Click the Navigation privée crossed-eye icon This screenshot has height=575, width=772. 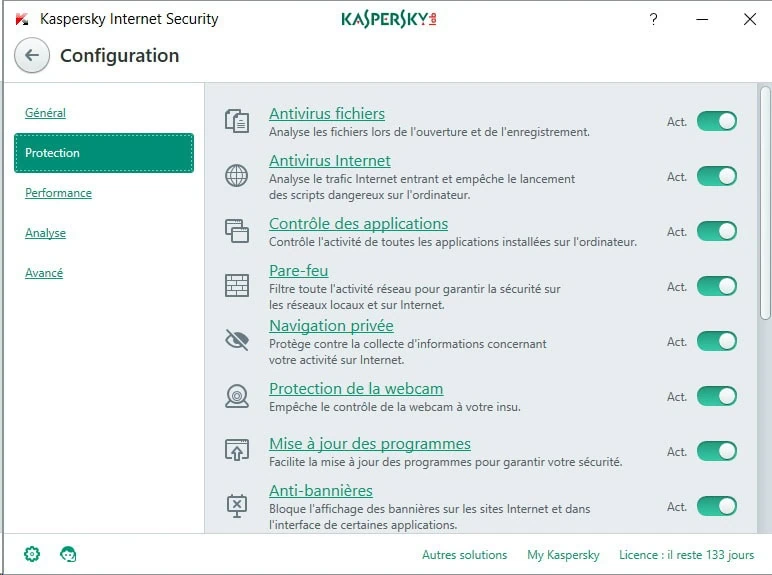tap(236, 341)
